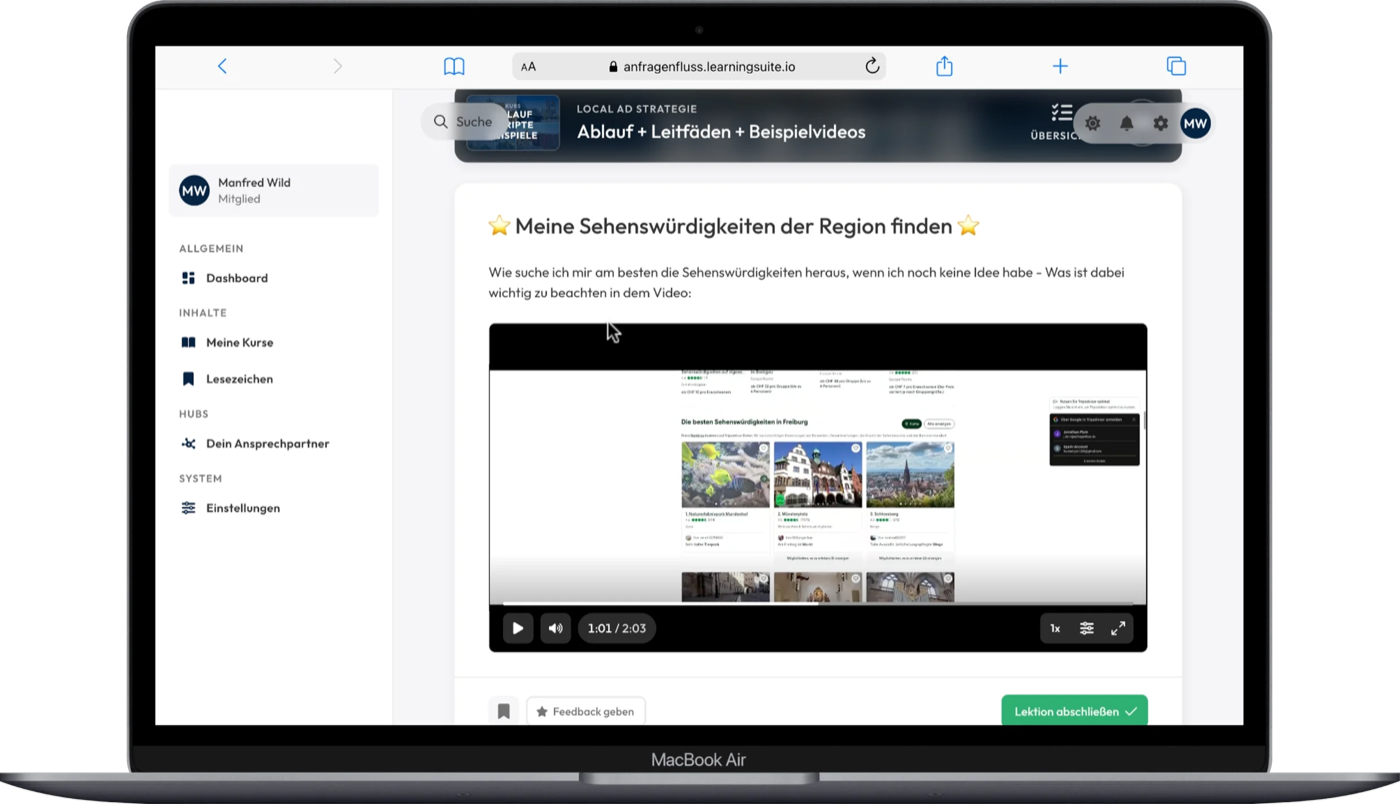Screen dimensions: 1400x804
Task: Click the course thumbnail in header
Action: 513,123
